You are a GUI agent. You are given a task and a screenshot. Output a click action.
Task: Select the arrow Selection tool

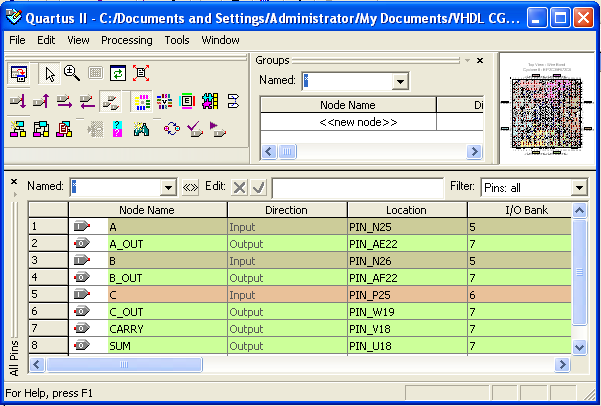(x=49, y=74)
